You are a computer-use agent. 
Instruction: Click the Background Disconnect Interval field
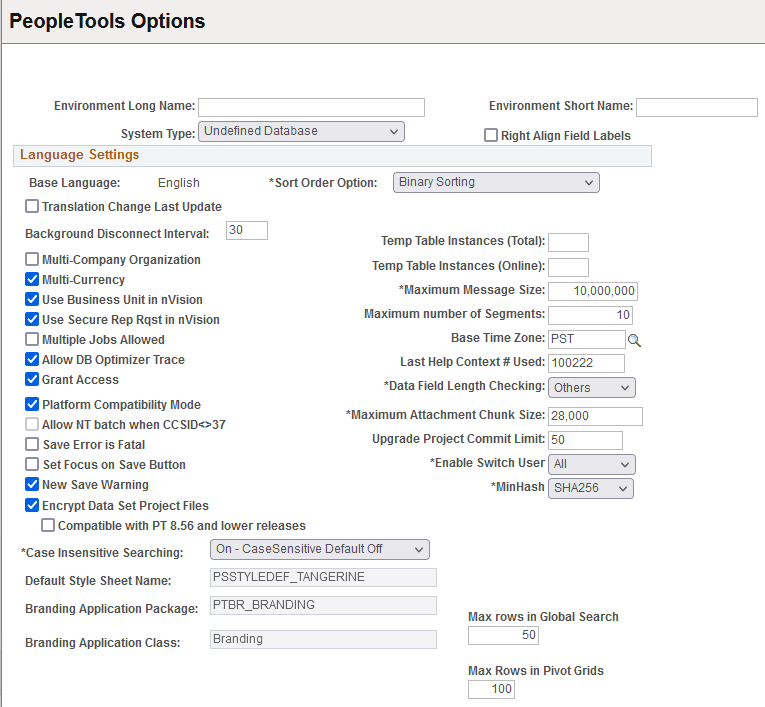247,230
